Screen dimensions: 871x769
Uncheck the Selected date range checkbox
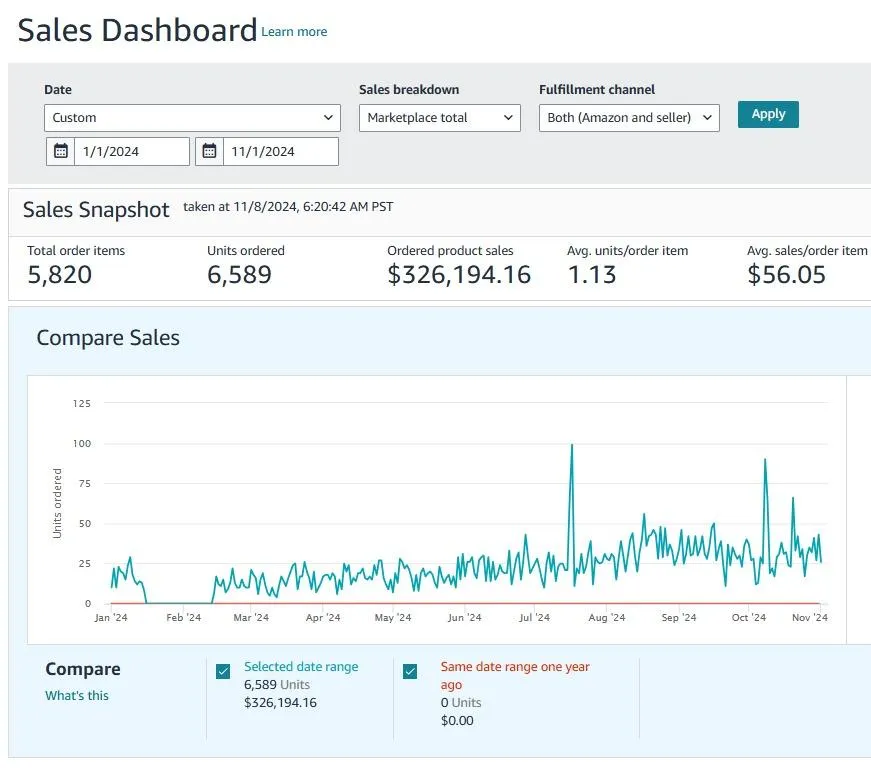tap(223, 671)
